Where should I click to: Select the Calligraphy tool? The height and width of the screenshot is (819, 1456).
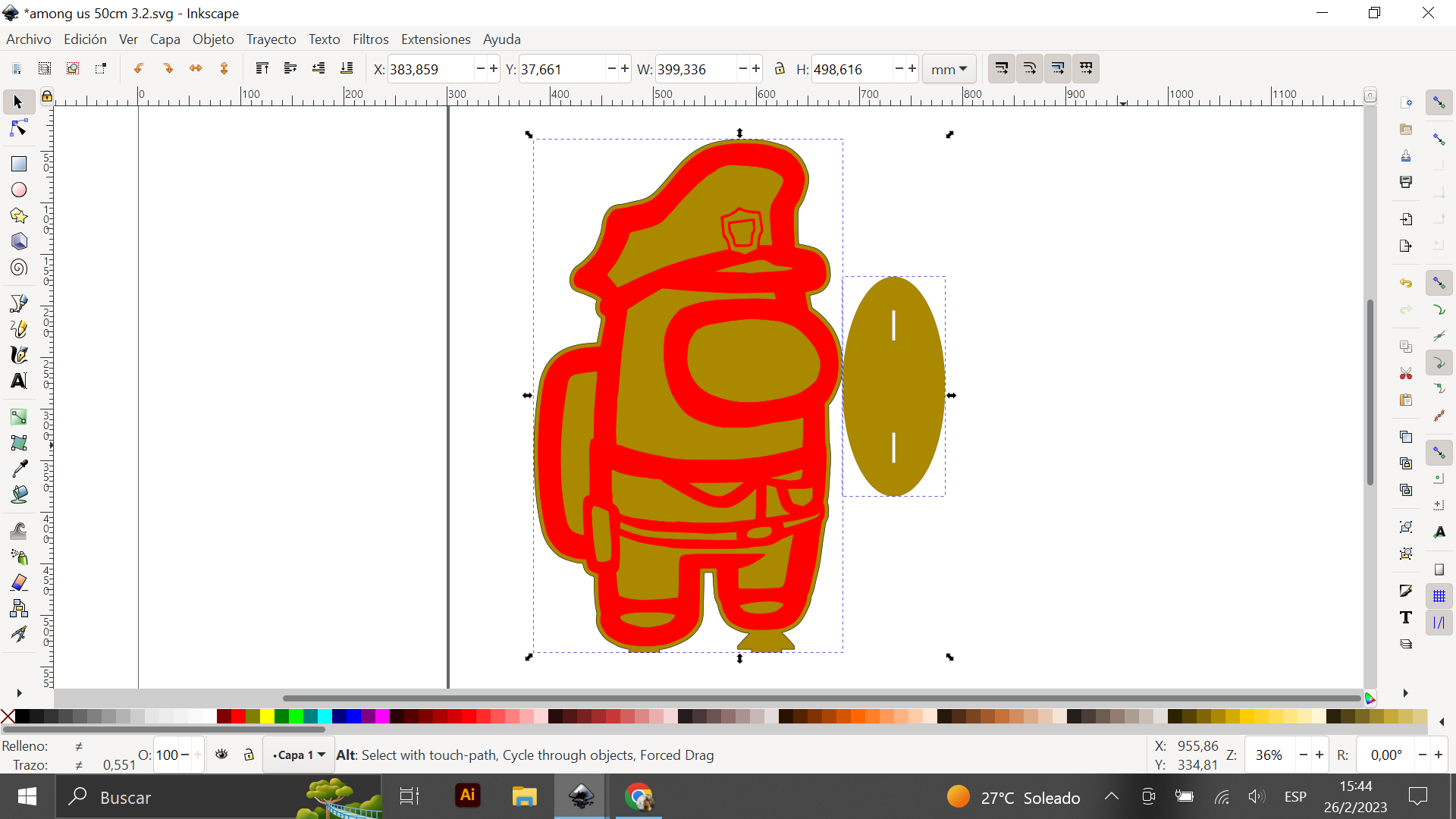point(19,355)
